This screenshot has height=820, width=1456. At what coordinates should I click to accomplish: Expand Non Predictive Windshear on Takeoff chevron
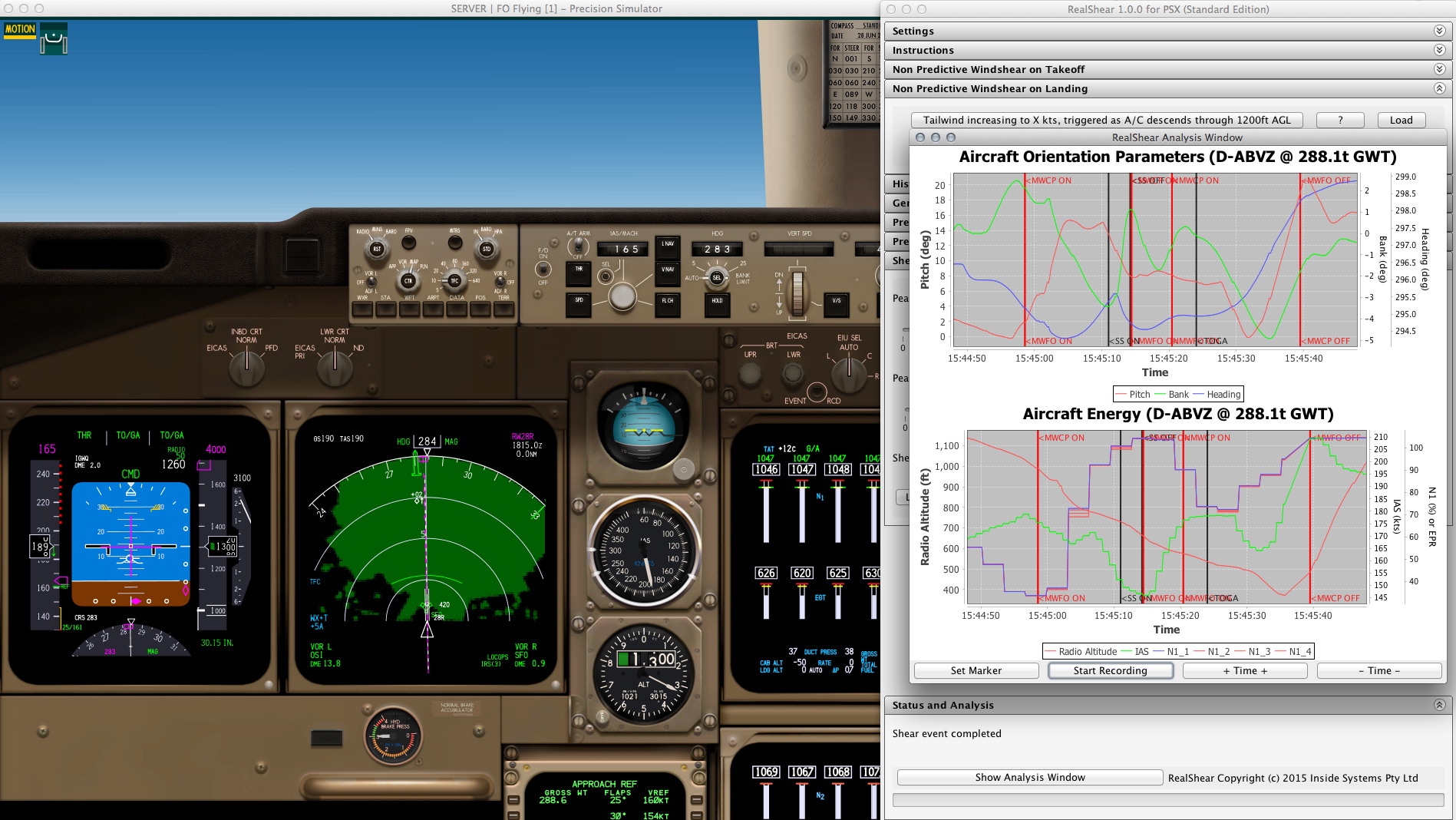click(x=1439, y=69)
